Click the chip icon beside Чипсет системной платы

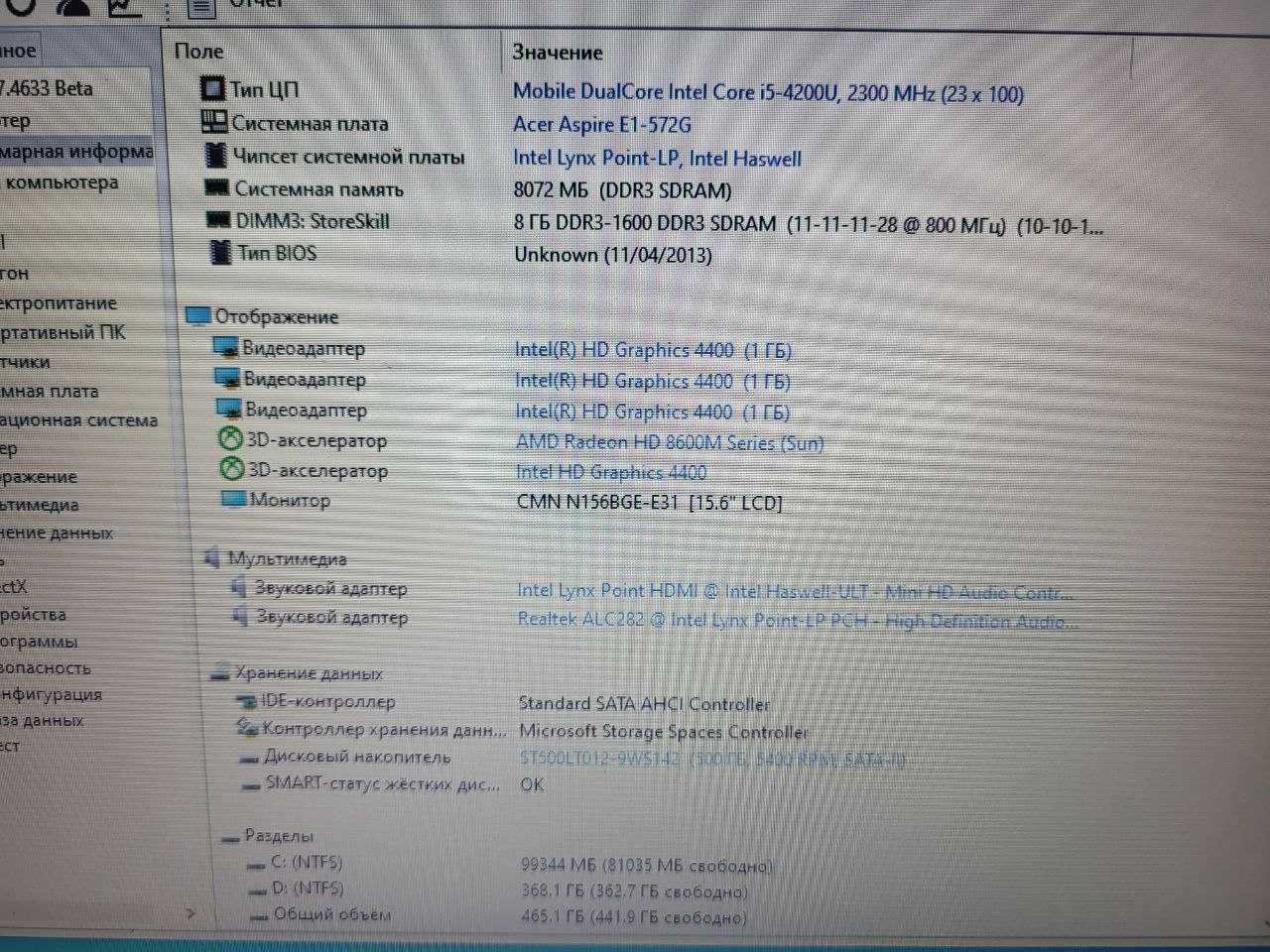pos(215,156)
